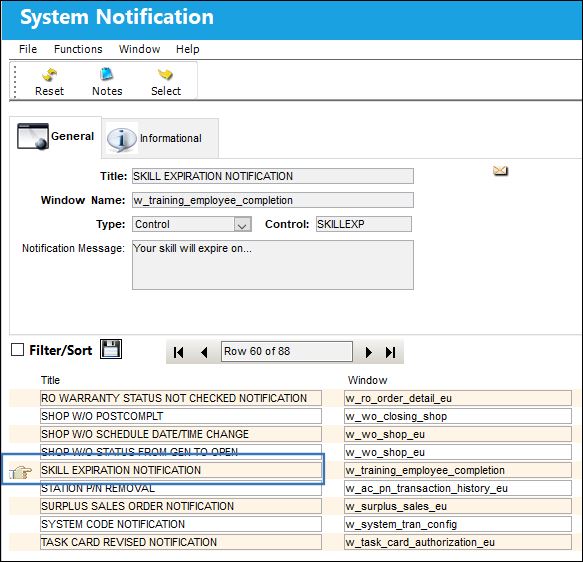Viewport: 583px width, 562px height.
Task: Expand the Type dropdown arrow
Action: point(242,225)
